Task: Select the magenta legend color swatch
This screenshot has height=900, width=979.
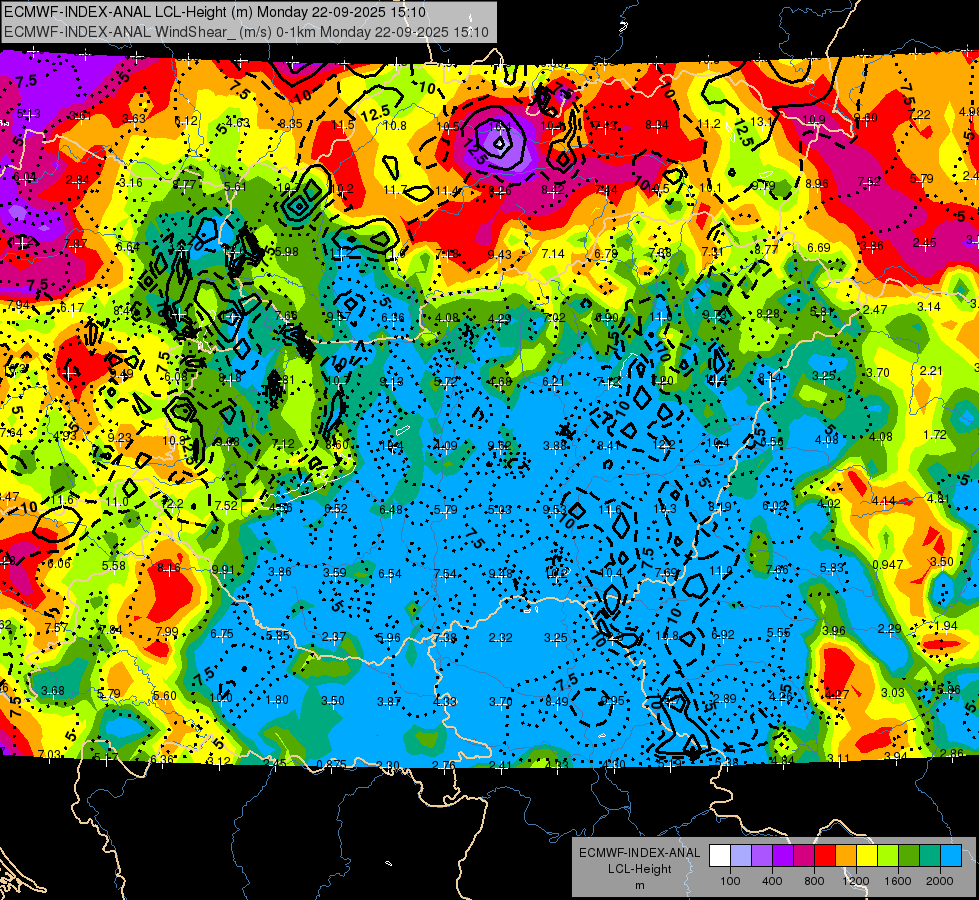Action: 804,856
